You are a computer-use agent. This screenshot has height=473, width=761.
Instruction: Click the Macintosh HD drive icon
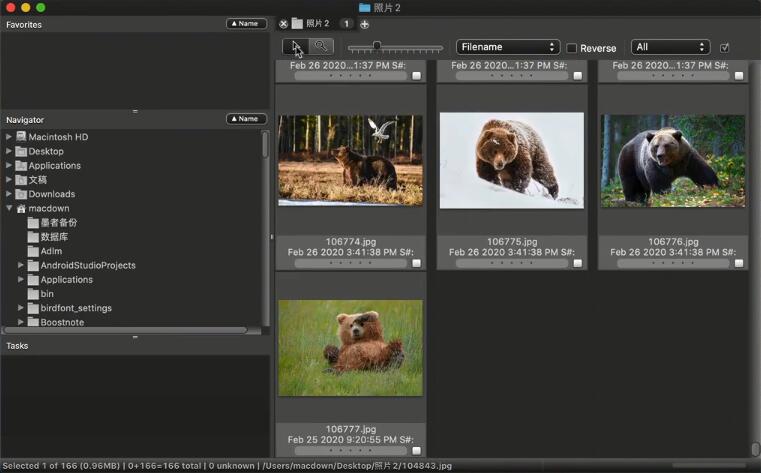pos(21,137)
